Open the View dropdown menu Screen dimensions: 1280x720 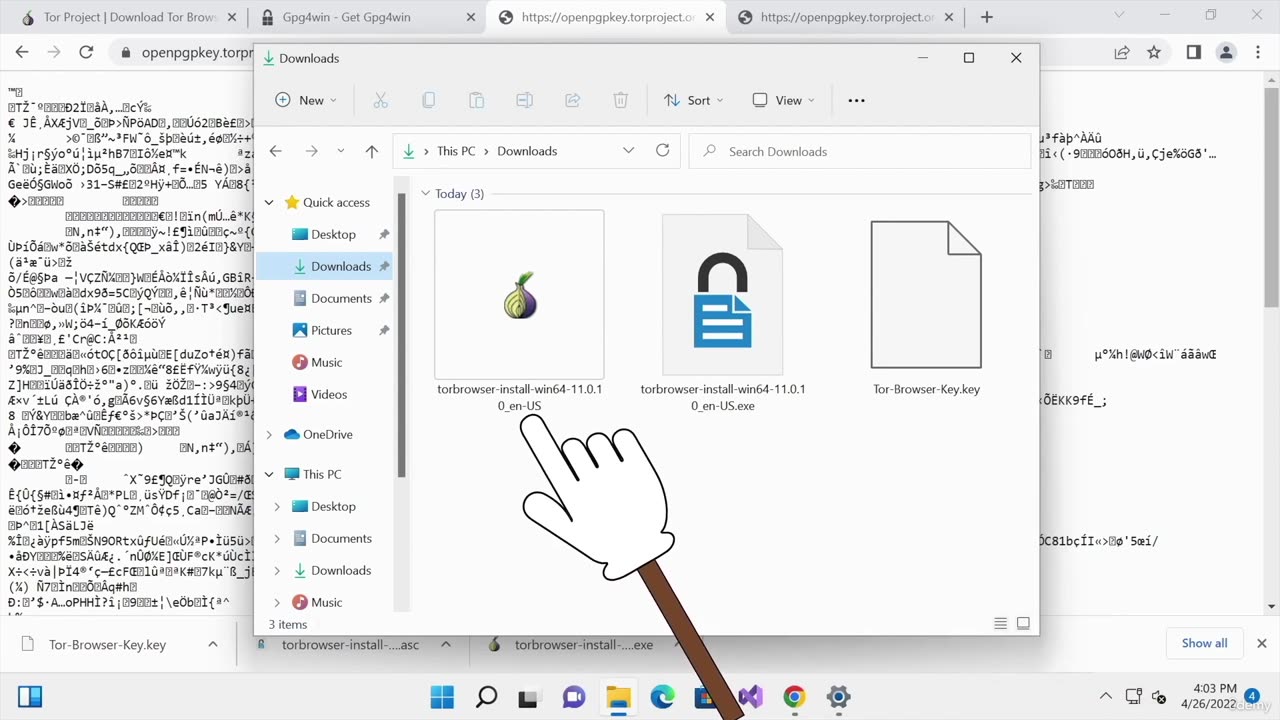(x=783, y=100)
